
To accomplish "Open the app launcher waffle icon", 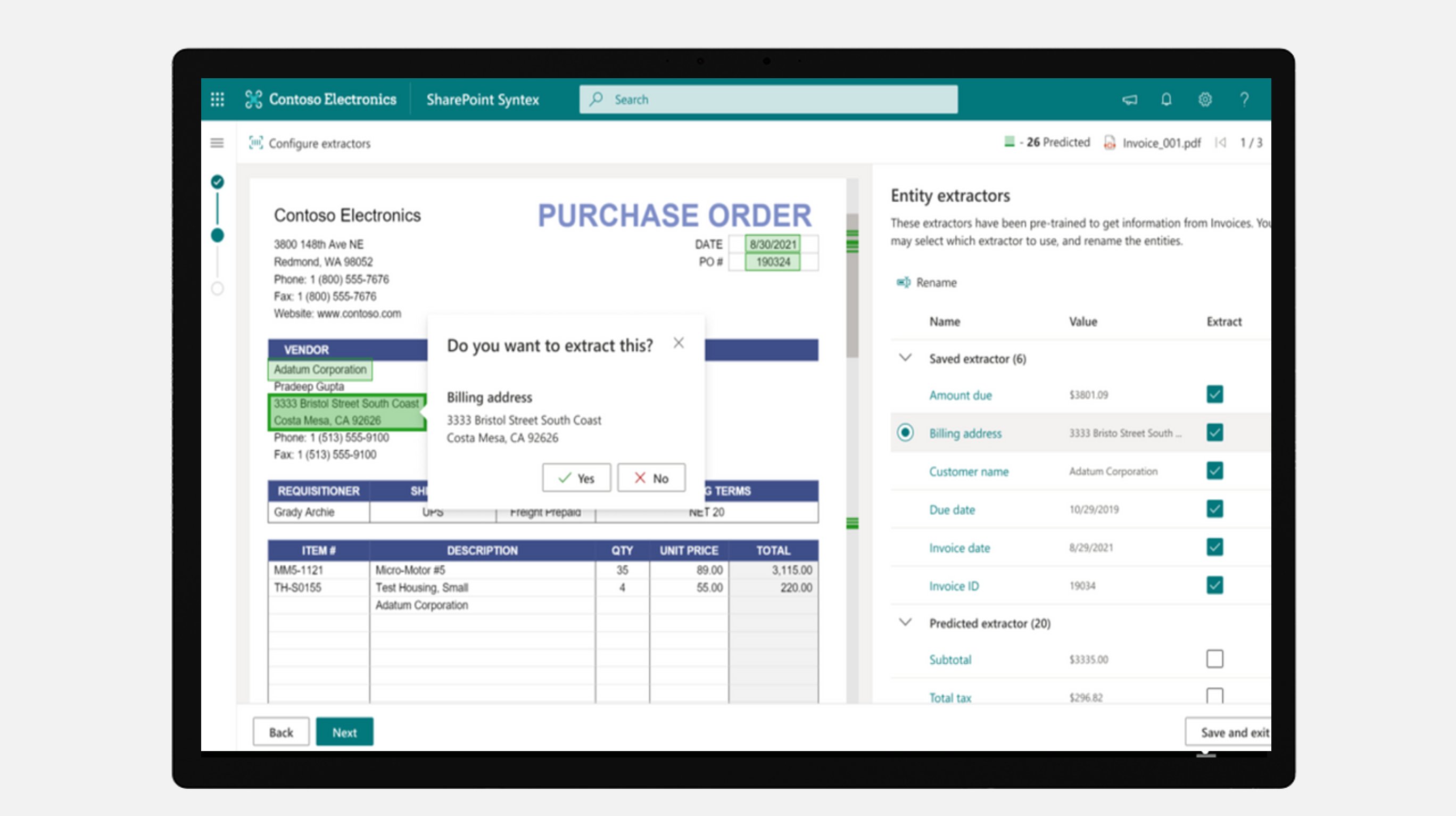I will tap(217, 99).
